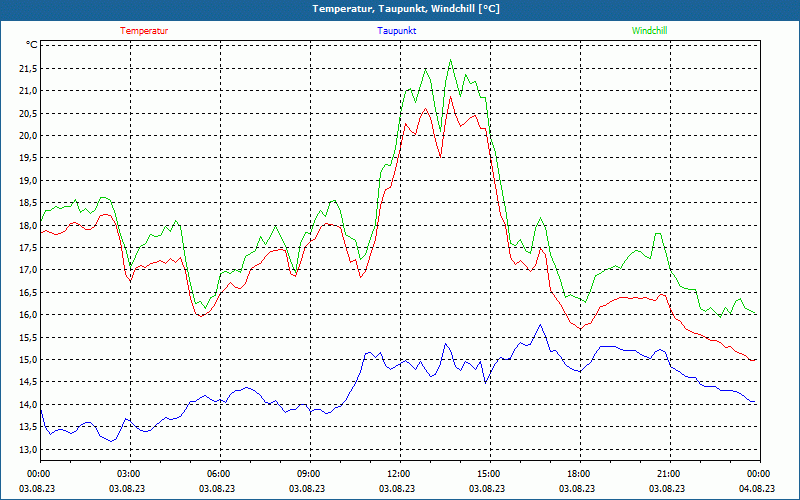This screenshot has width=800, height=500.
Task: Click the 19,0 y-axis value
Action: tap(28, 181)
